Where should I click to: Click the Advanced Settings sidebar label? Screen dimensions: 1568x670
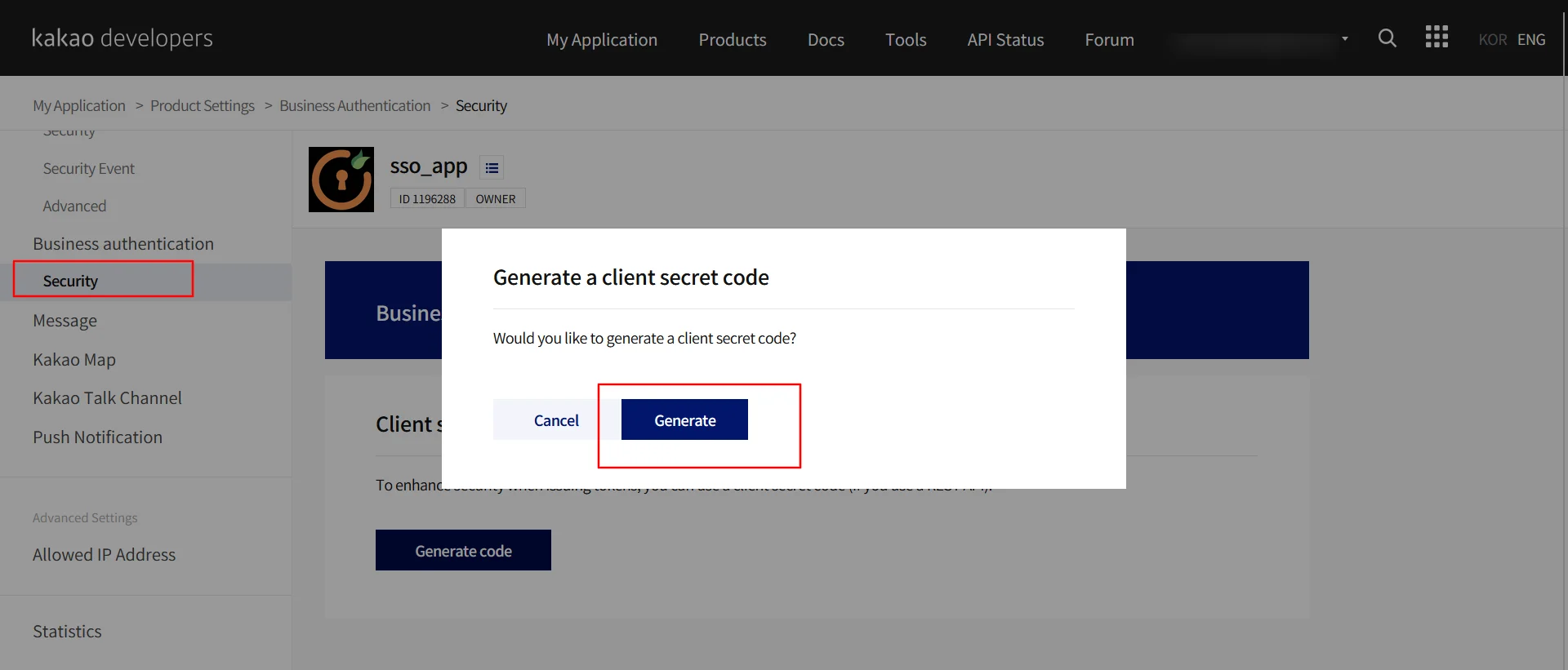coord(85,518)
